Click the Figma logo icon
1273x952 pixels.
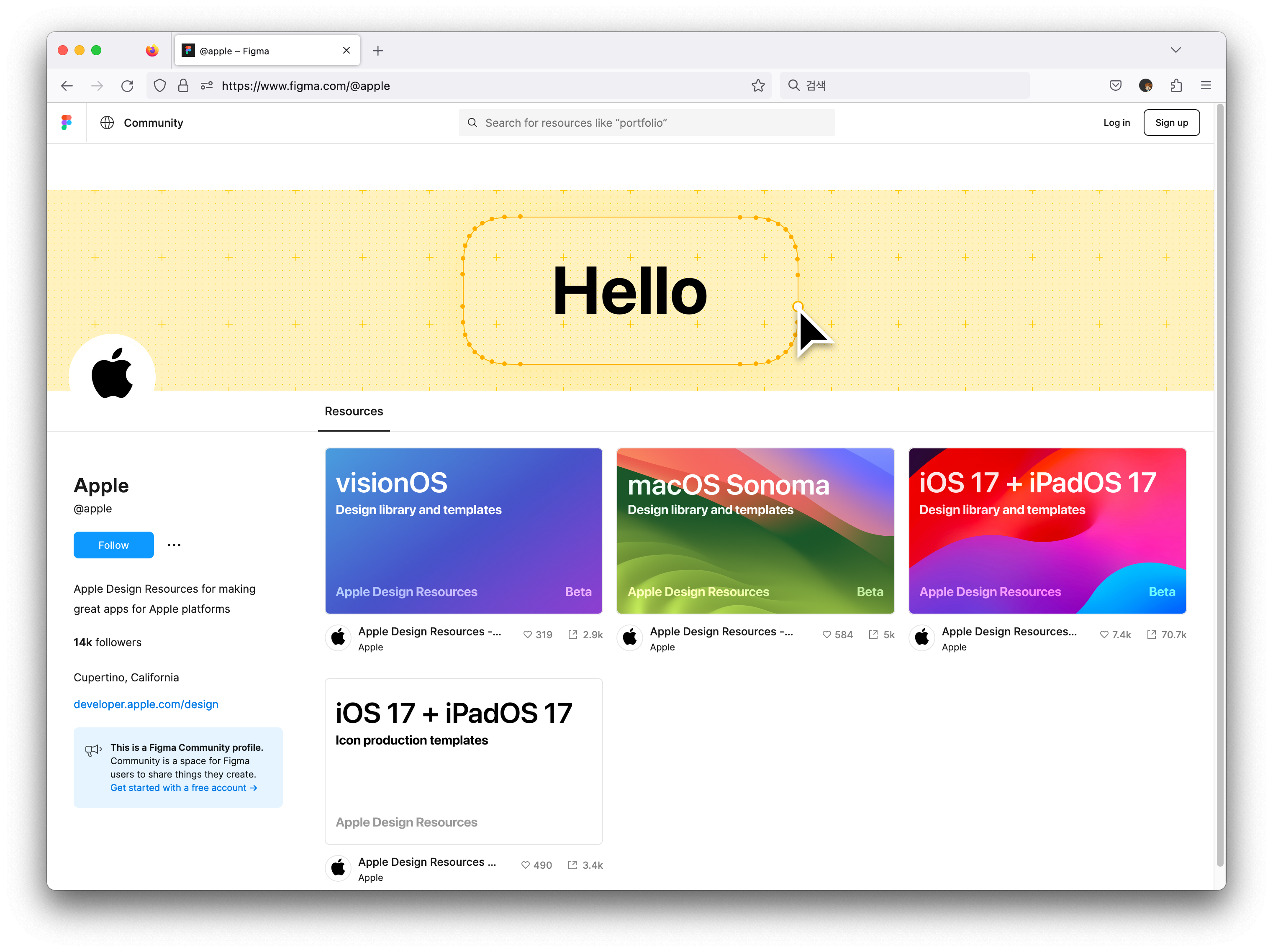point(67,123)
